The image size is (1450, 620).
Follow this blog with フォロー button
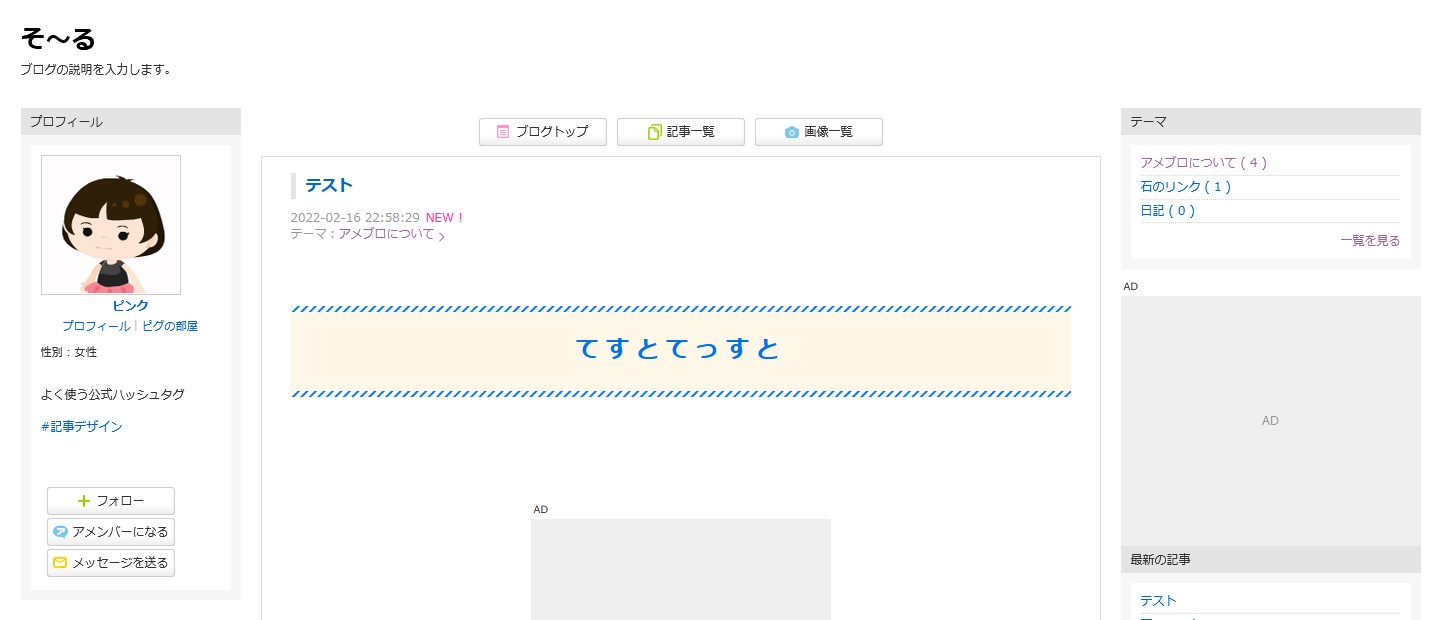coord(111,501)
